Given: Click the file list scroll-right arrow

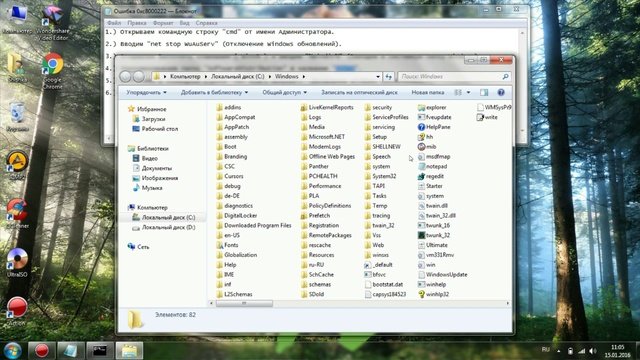Looking at the screenshot, I should 508,303.
